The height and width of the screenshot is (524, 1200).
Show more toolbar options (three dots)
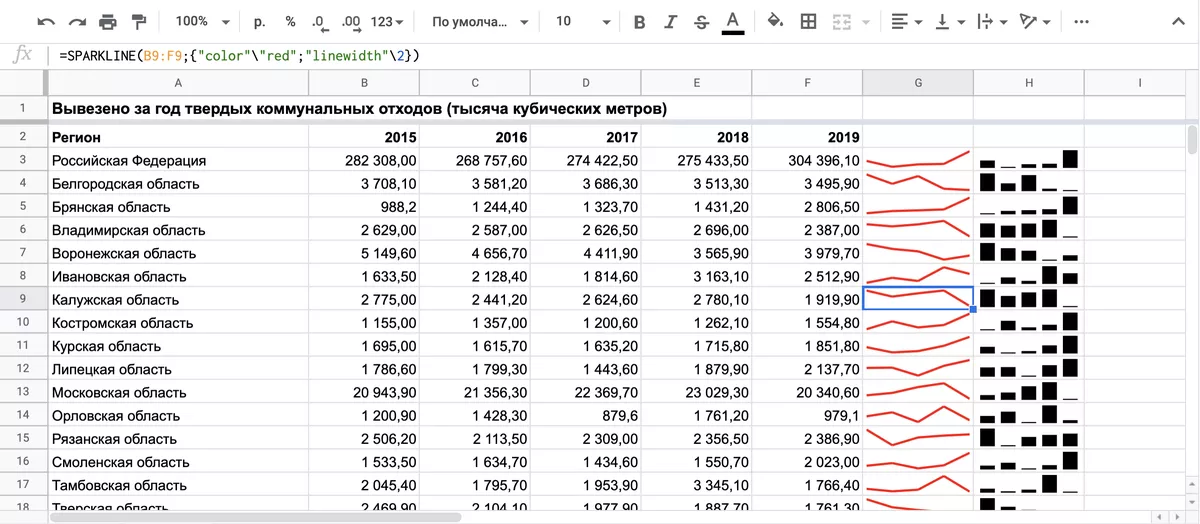pyautogui.click(x=1081, y=21)
